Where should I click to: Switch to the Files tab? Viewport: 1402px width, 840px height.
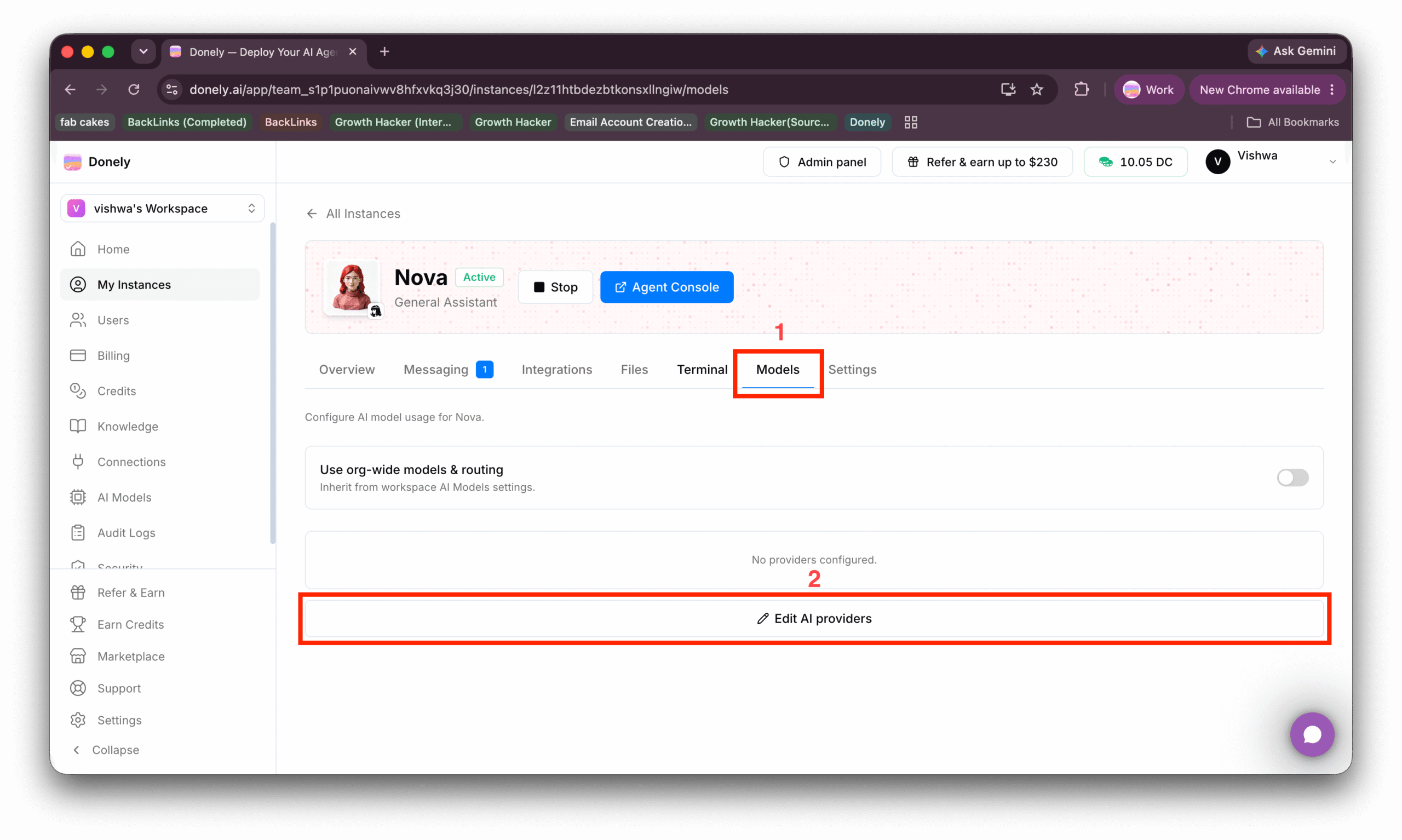point(634,370)
